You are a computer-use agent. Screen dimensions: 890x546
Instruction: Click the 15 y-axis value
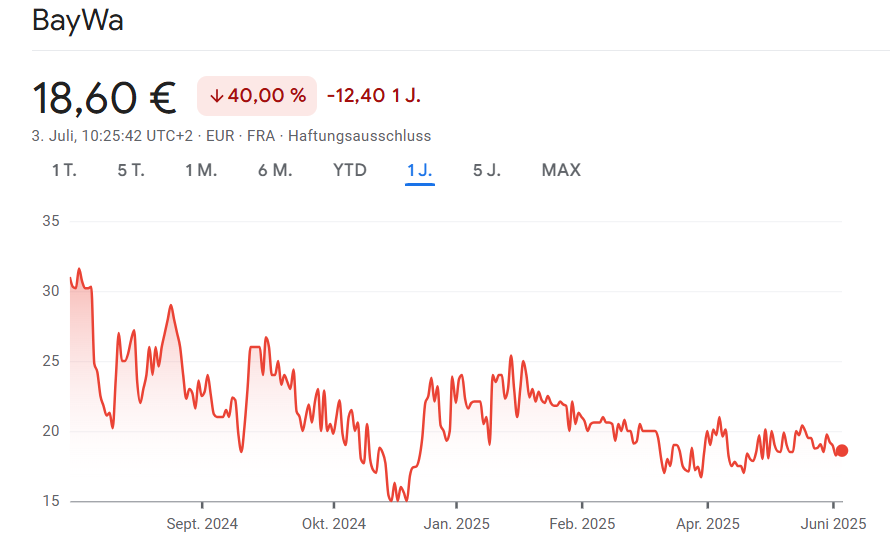click(x=51, y=501)
